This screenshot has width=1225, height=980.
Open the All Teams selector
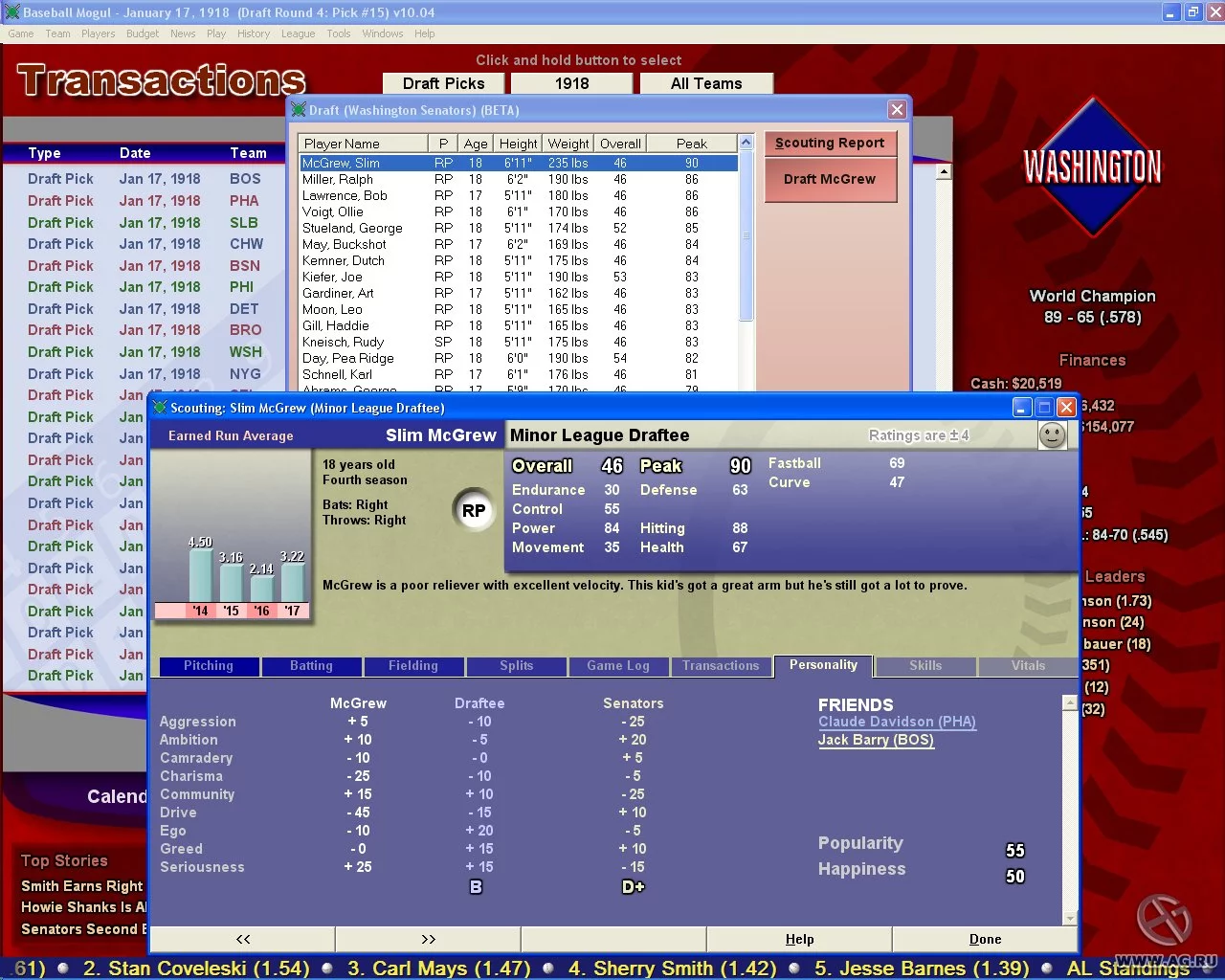(x=706, y=83)
